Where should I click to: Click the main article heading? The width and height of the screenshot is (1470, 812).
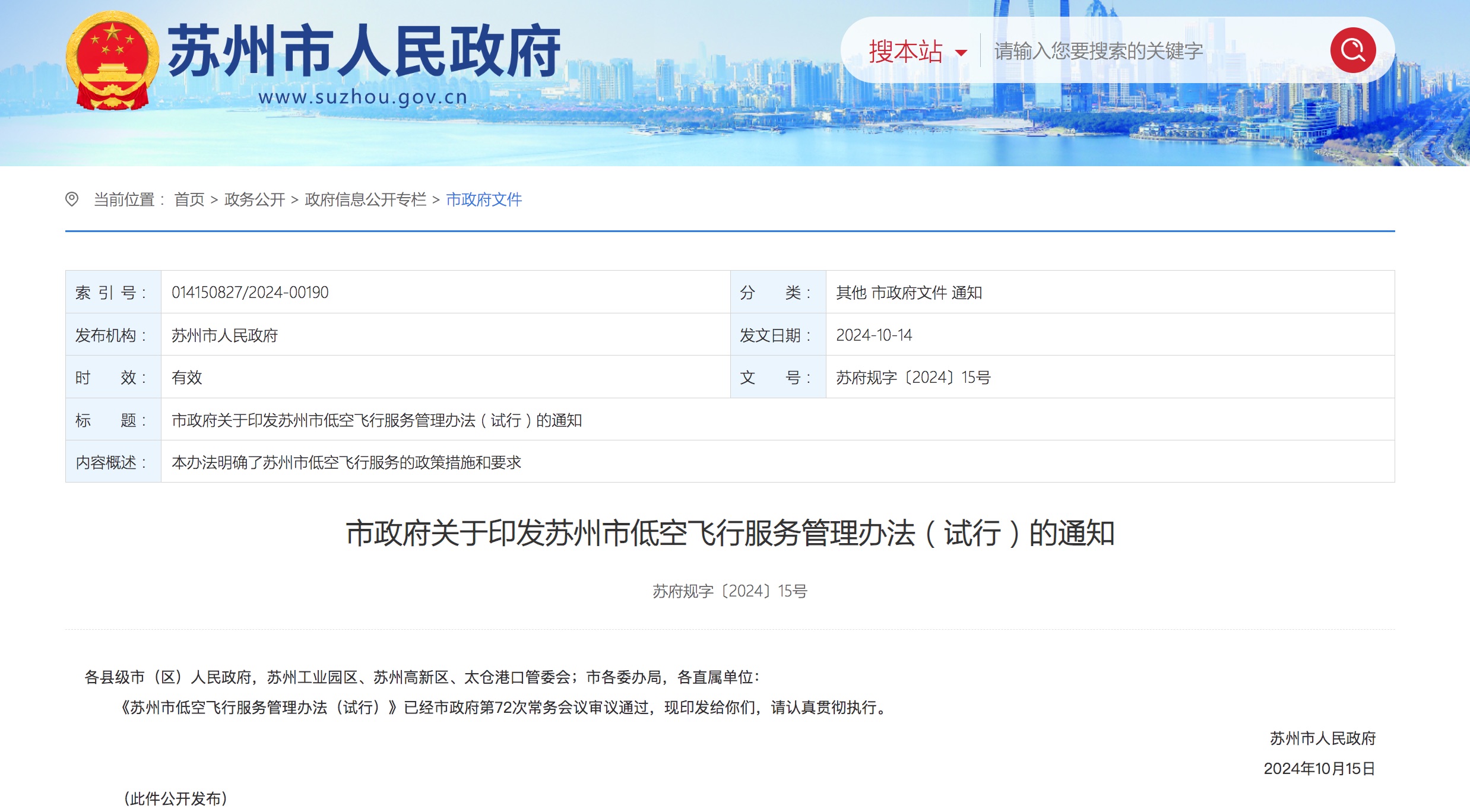tap(730, 533)
